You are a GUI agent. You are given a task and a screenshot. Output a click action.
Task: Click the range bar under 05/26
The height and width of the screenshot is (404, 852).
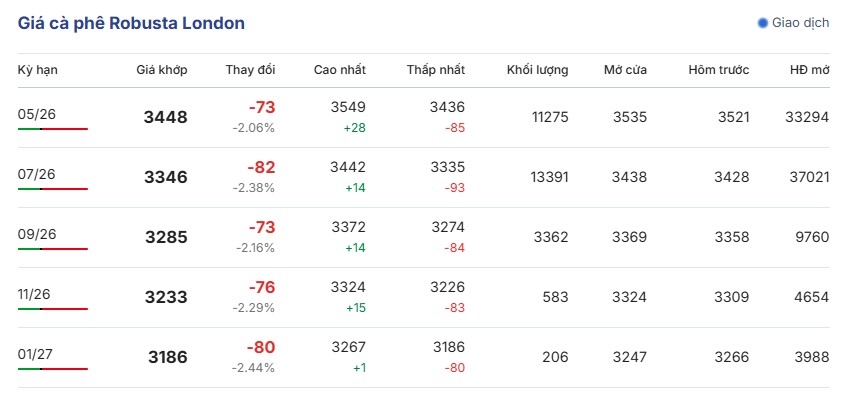pos(53,129)
